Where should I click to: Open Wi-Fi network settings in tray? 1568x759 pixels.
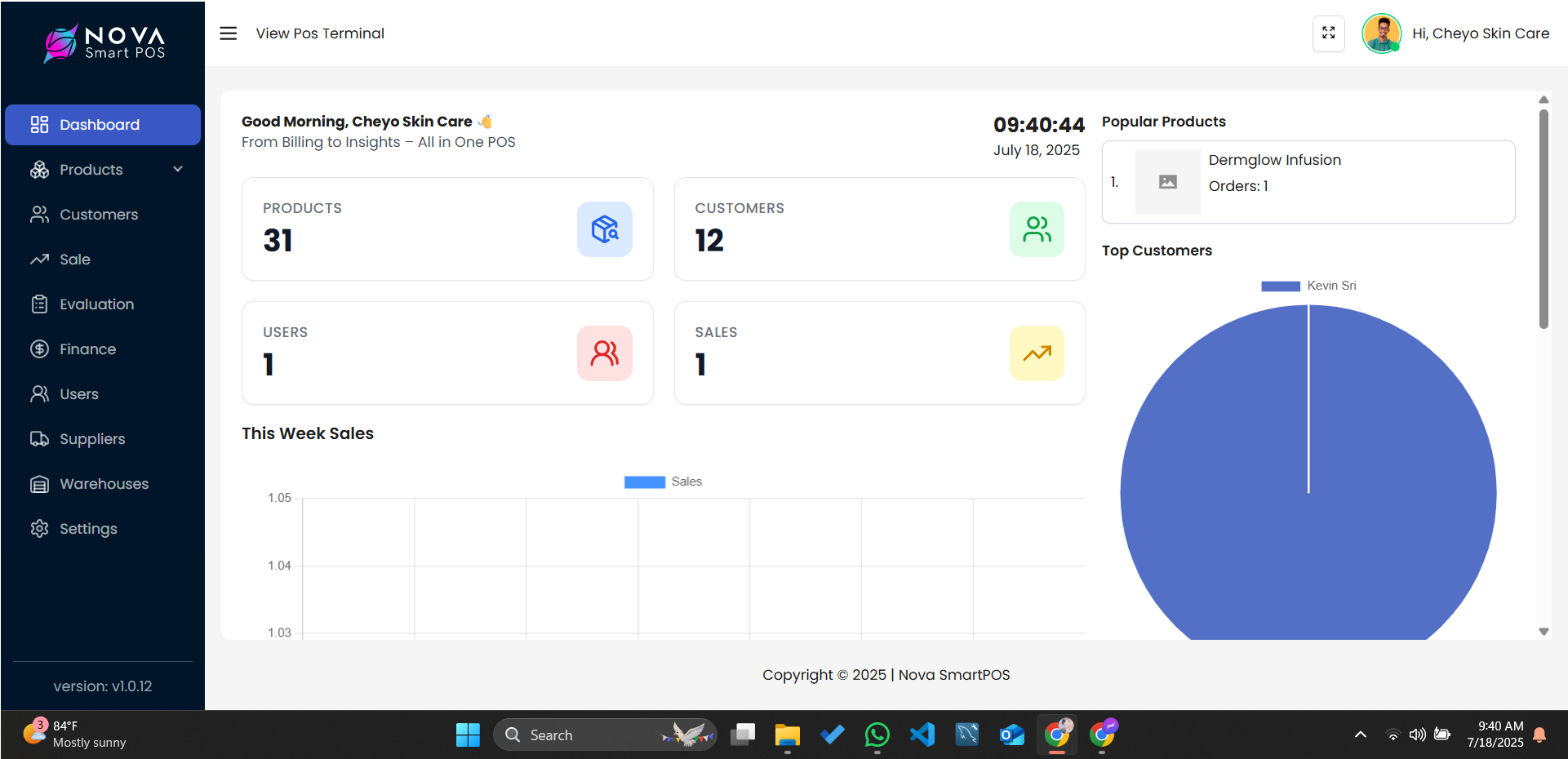[1393, 735]
